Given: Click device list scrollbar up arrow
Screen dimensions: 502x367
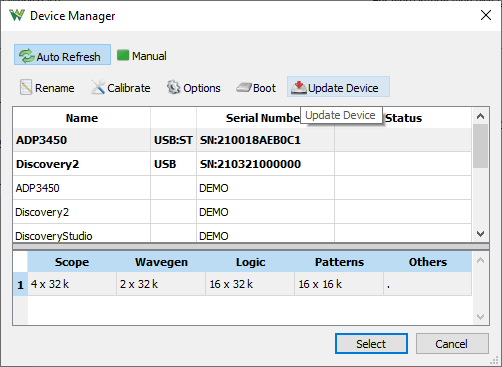Looking at the screenshot, I should click(480, 116).
